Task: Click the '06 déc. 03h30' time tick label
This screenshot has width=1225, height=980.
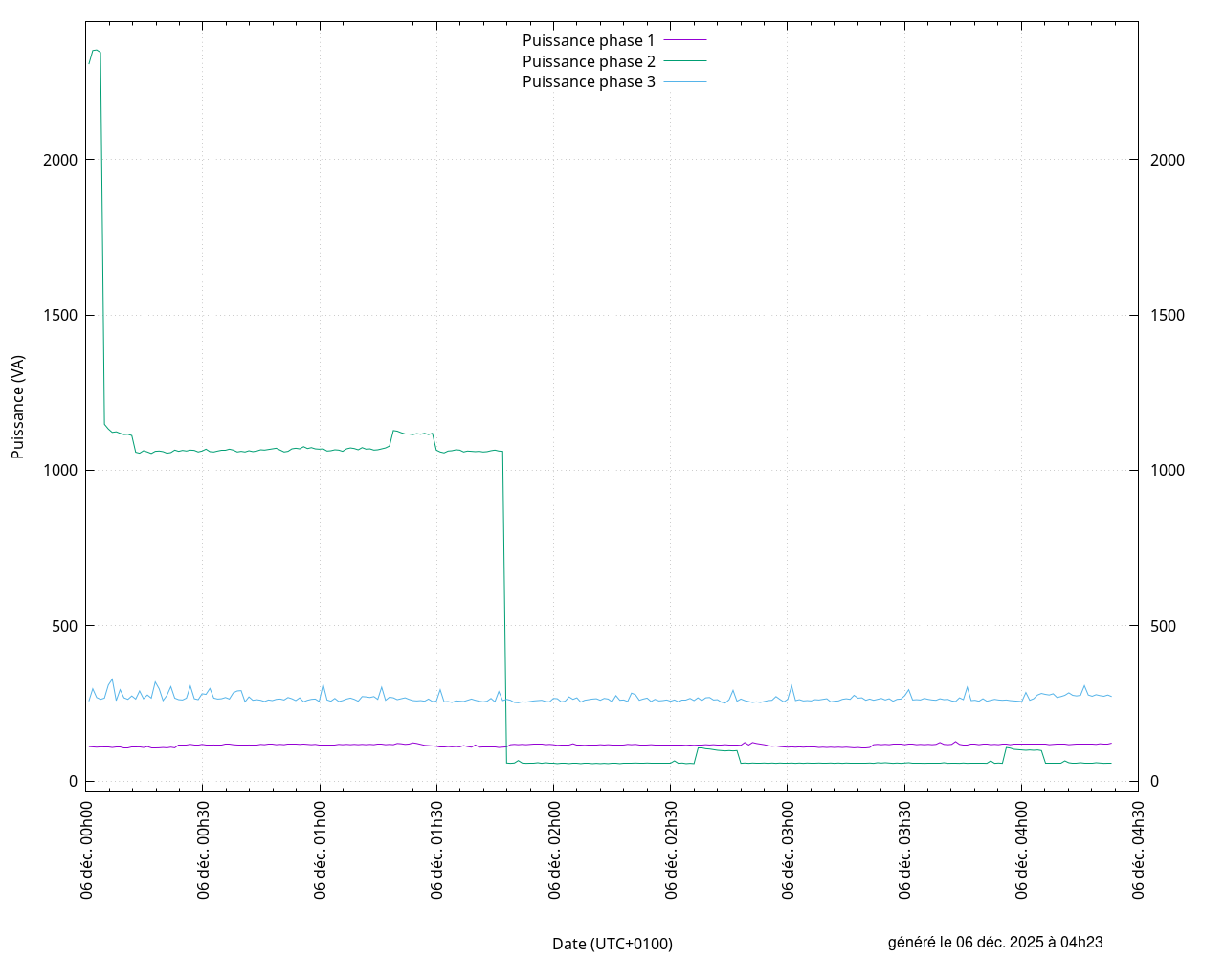Action: [x=905, y=850]
